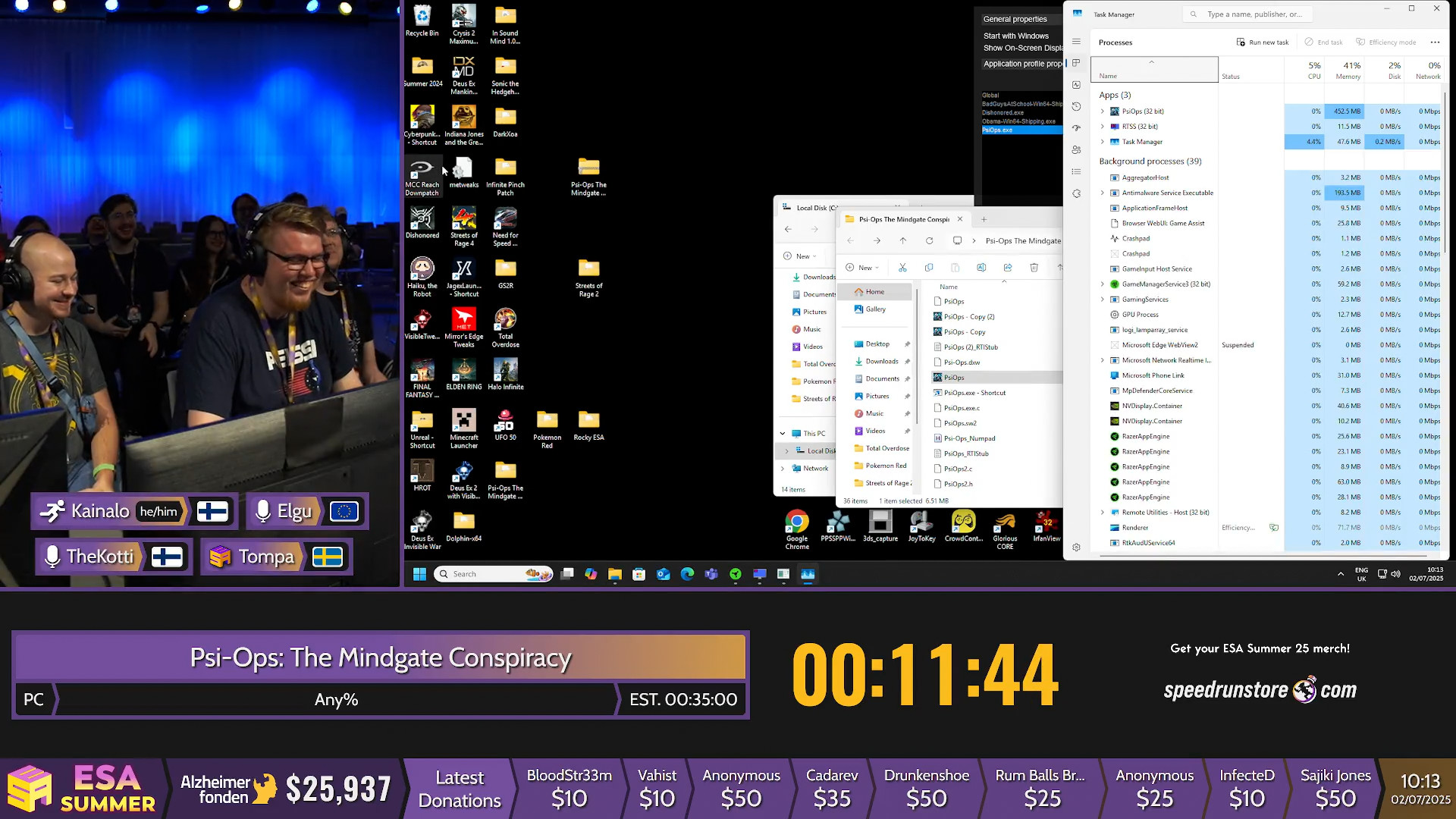Open Task Manager settings gear

[x=1076, y=547]
